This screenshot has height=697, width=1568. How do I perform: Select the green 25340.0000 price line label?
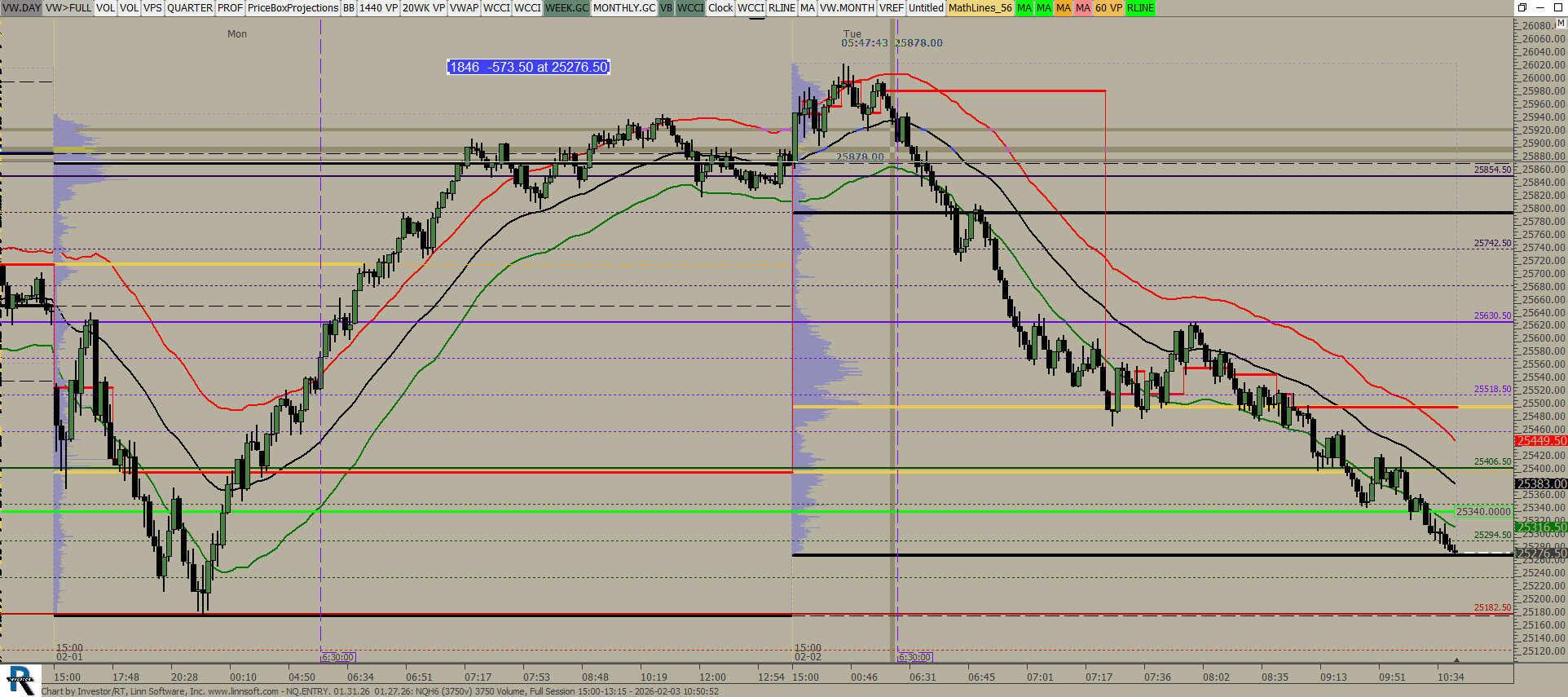click(1482, 511)
